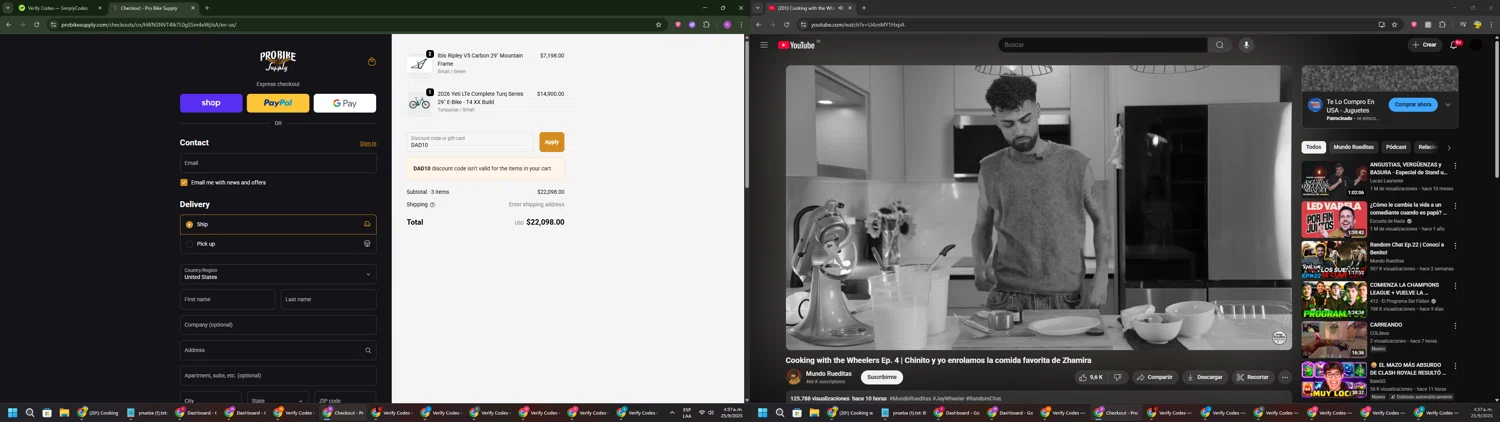Open the Crear create button
Image resolution: width=1500 pixels, height=422 pixels.
pos(1424,45)
